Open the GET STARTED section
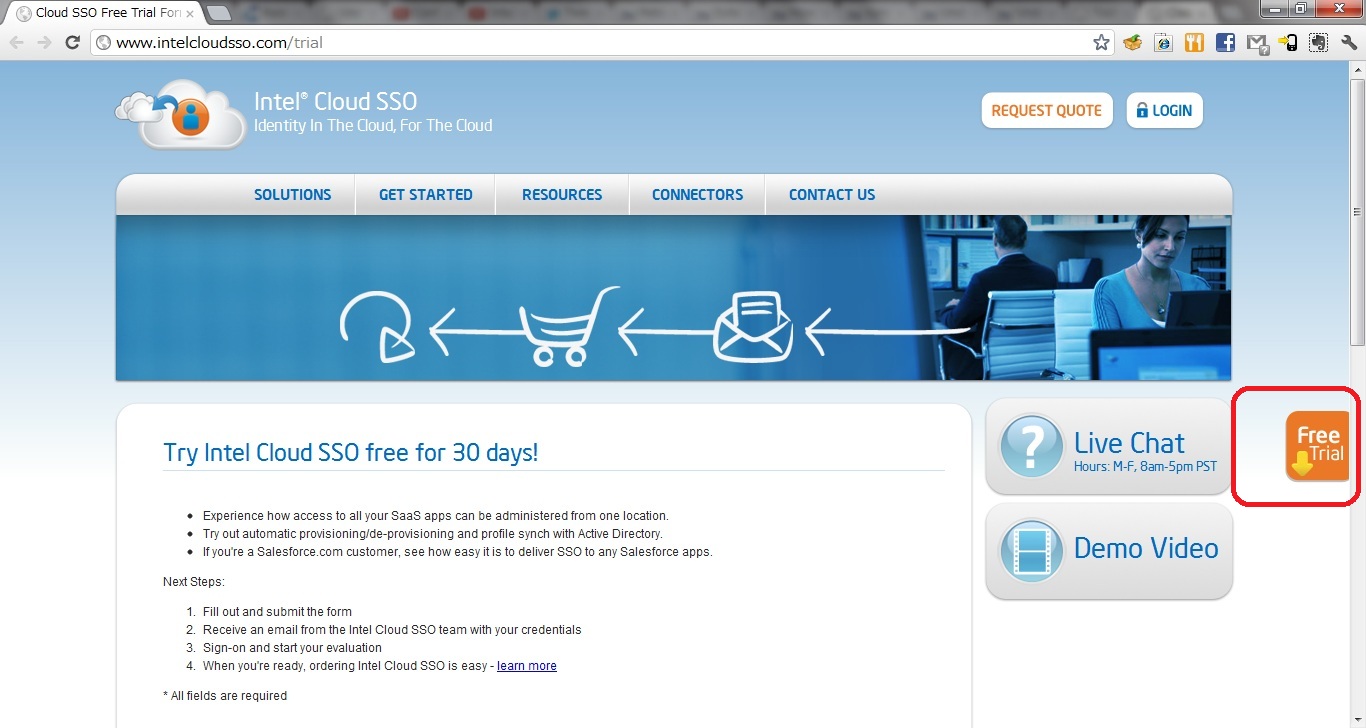This screenshot has height=728, width=1366. 424,194
